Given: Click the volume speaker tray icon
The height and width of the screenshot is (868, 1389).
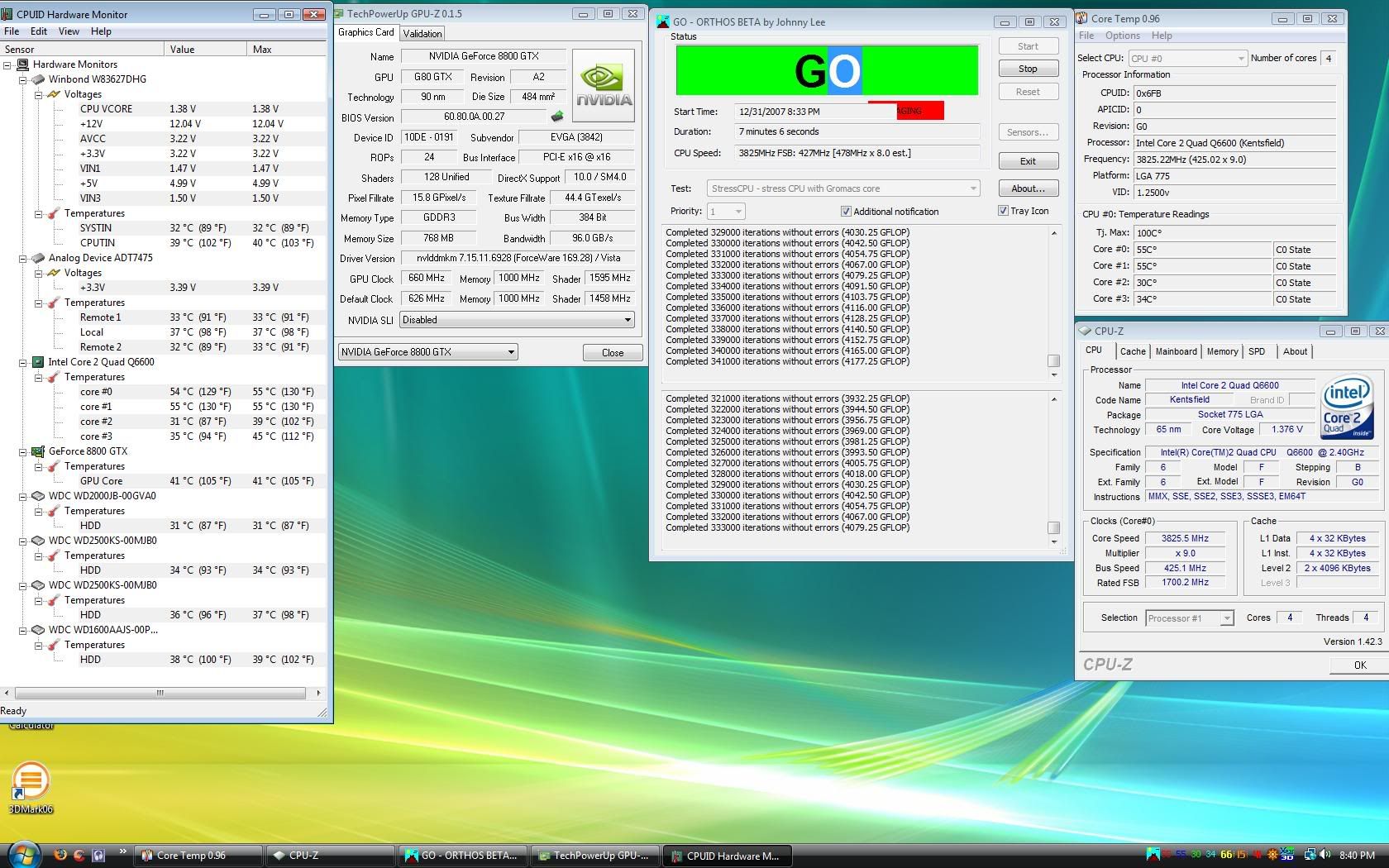Looking at the screenshot, I should pyautogui.click(x=1325, y=855).
